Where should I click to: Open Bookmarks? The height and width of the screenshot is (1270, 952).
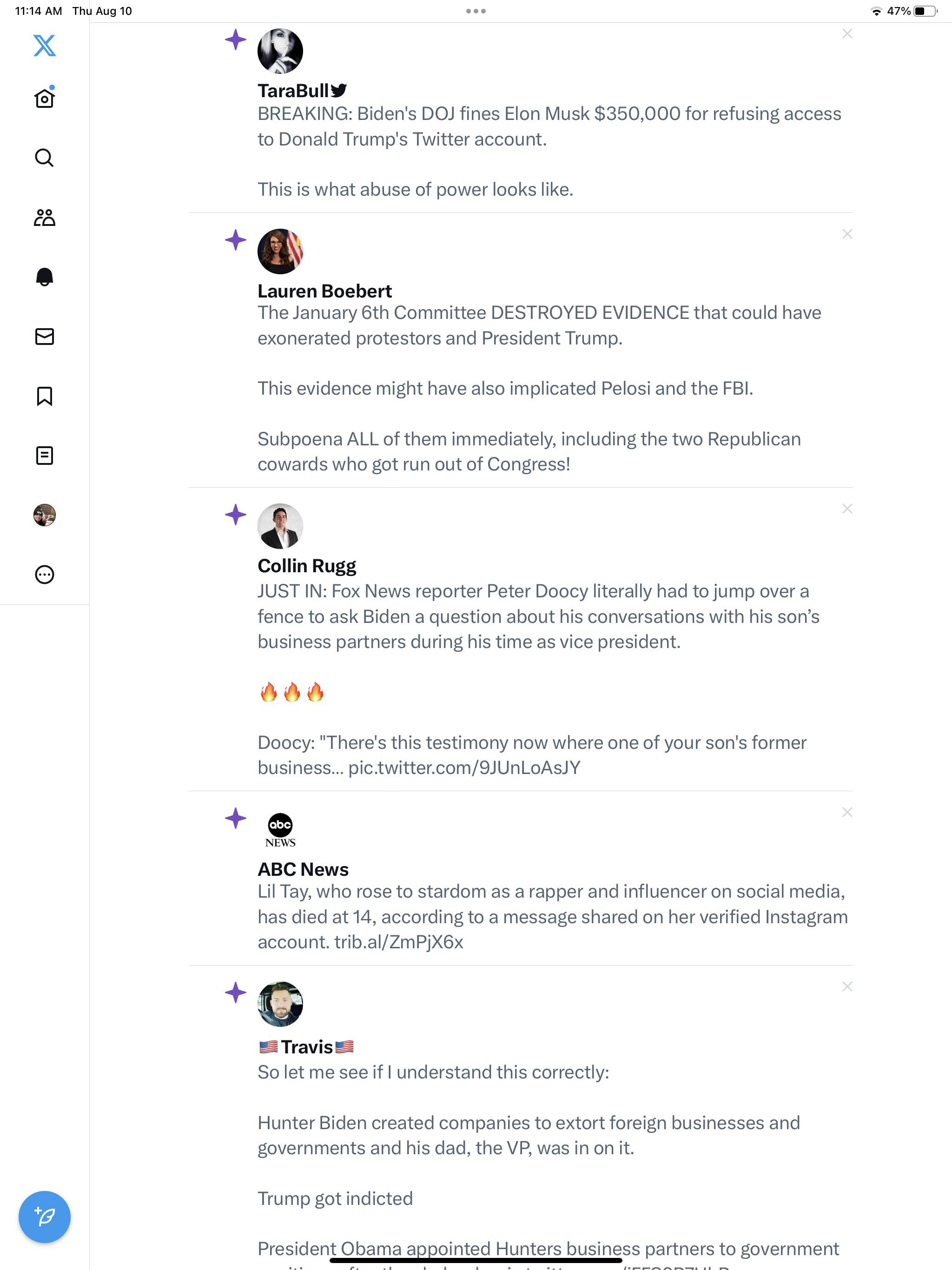(45, 396)
